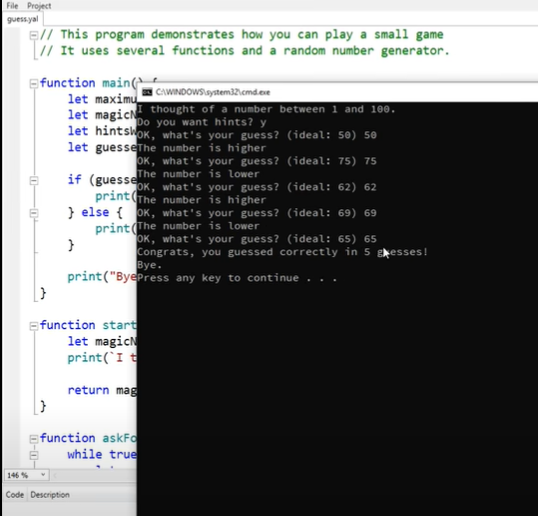538x516 pixels.
Task: Click on the let maximu code line
Action: point(102,99)
